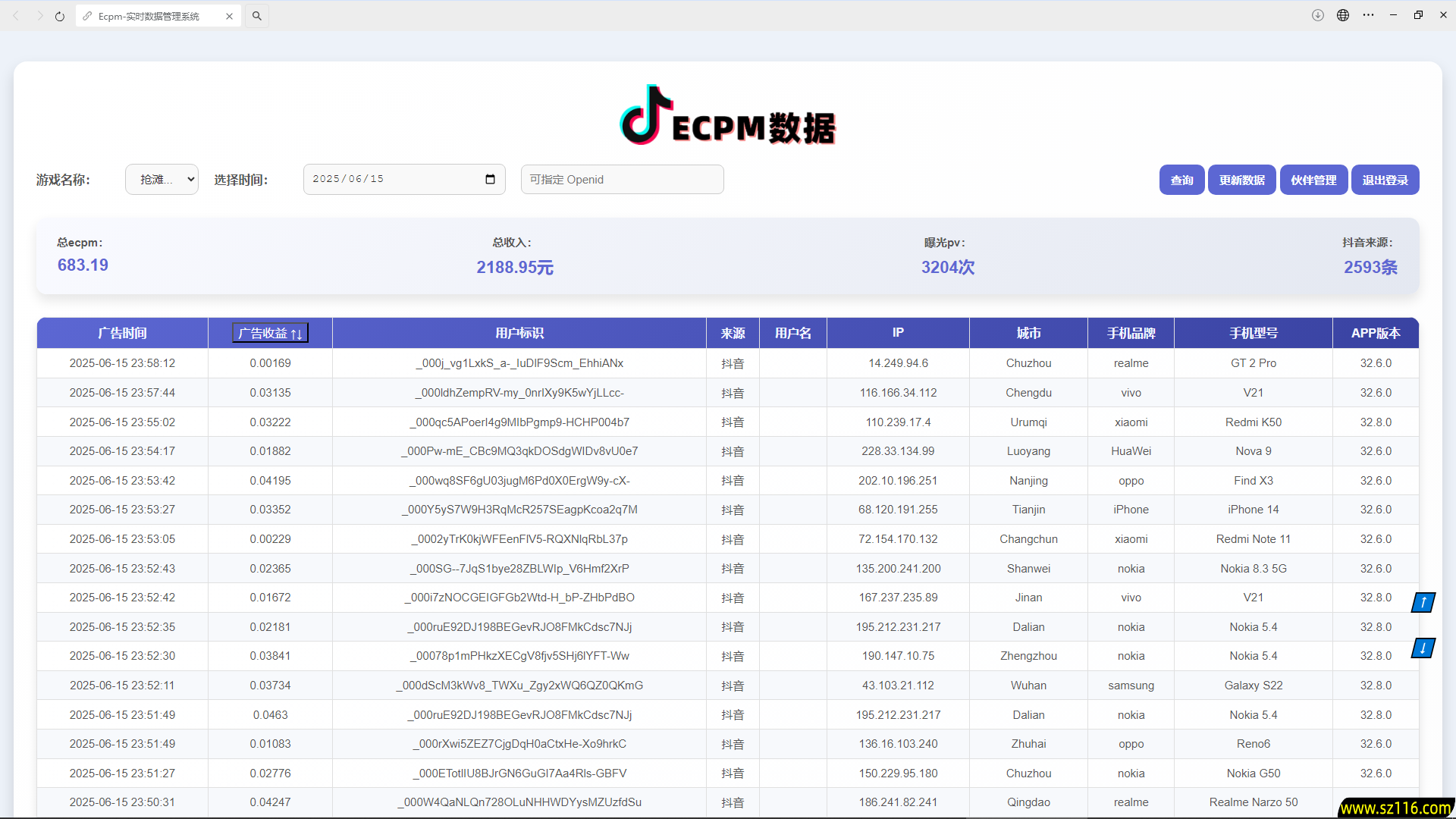
Task: Open the 游戏名称 game dropdown
Action: [x=162, y=180]
